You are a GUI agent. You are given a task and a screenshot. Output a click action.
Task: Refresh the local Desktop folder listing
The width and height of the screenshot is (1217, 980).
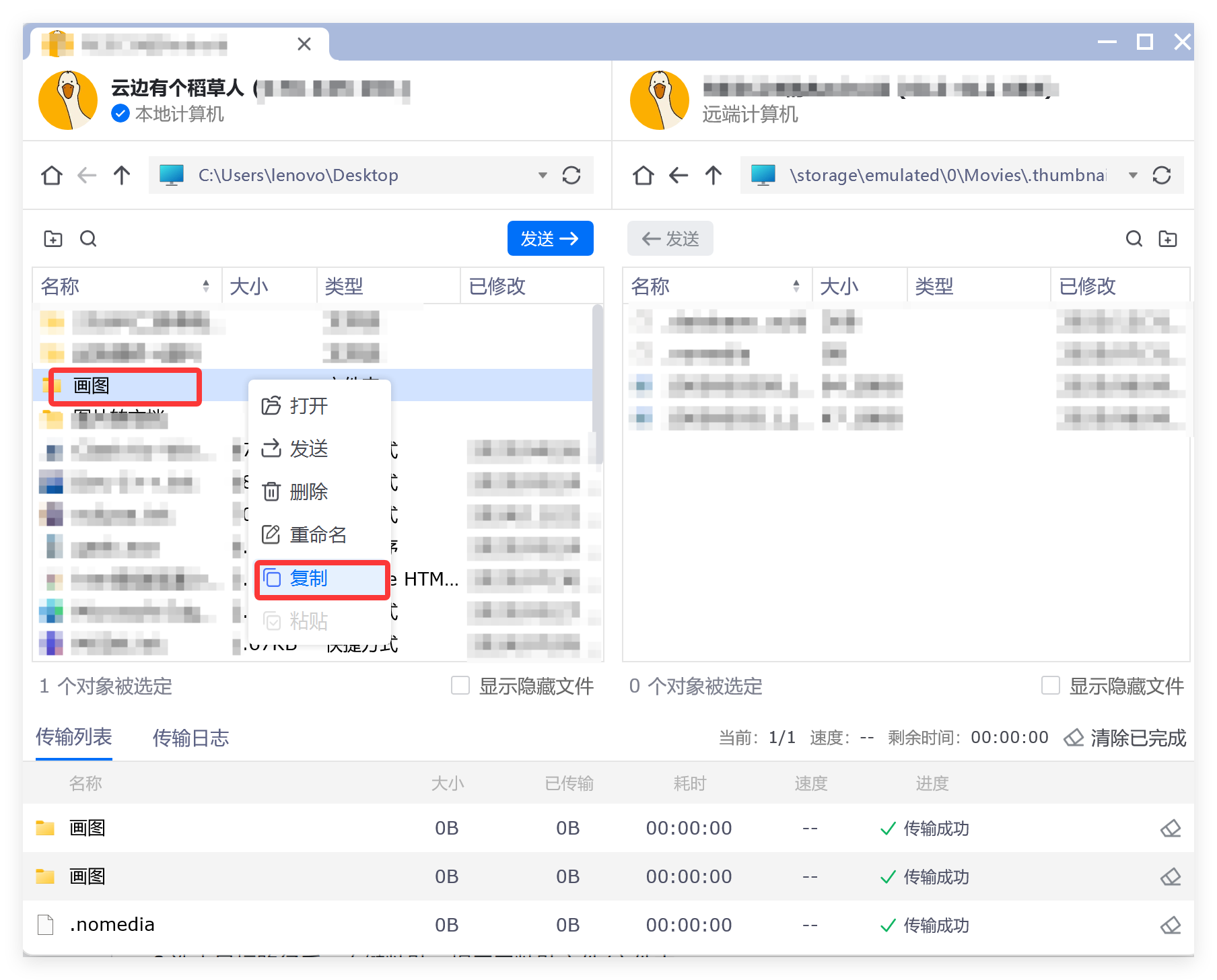pyautogui.click(x=571, y=176)
